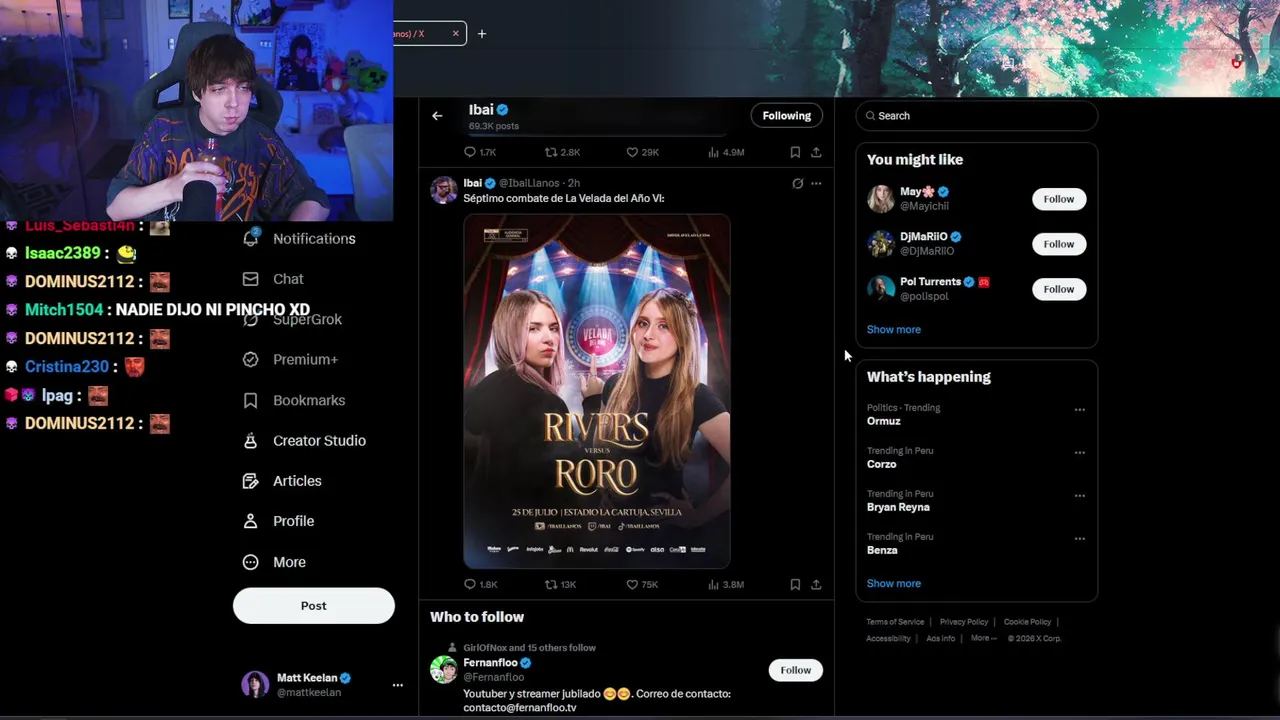1280x720 pixels.
Task: Open the Cookie Policy link
Action: tap(1027, 622)
